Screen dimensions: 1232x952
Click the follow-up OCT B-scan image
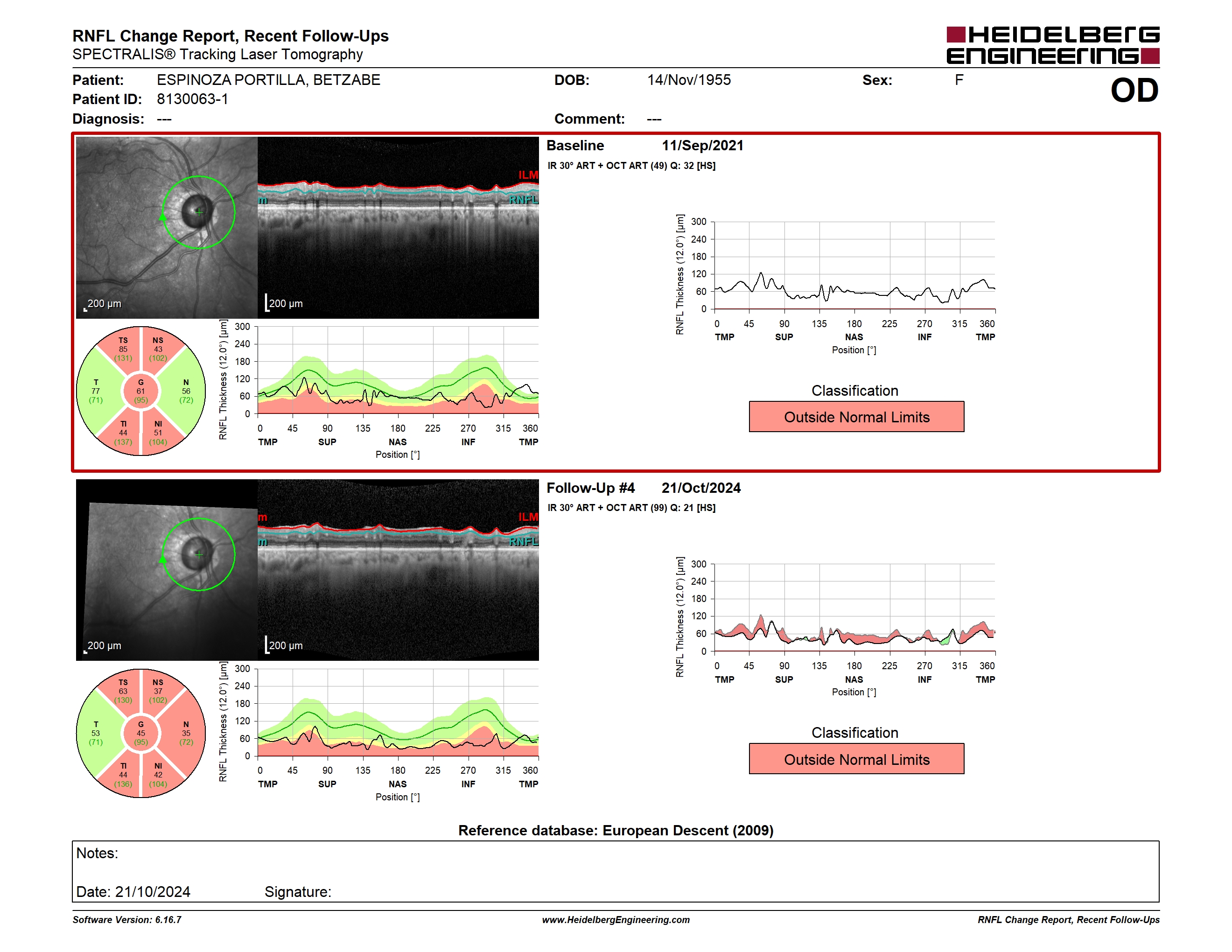(398, 570)
